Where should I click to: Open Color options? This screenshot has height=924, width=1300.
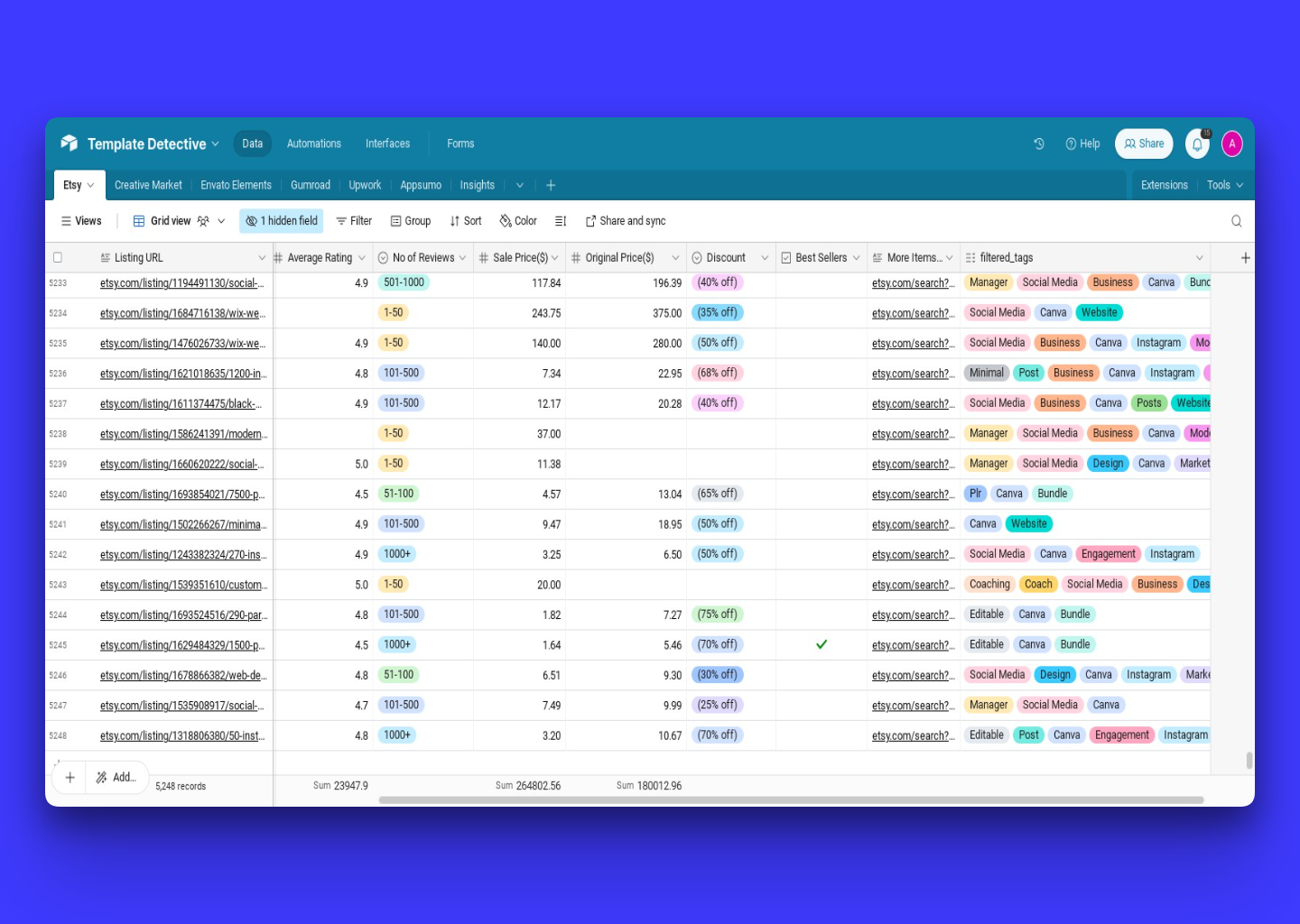point(518,221)
